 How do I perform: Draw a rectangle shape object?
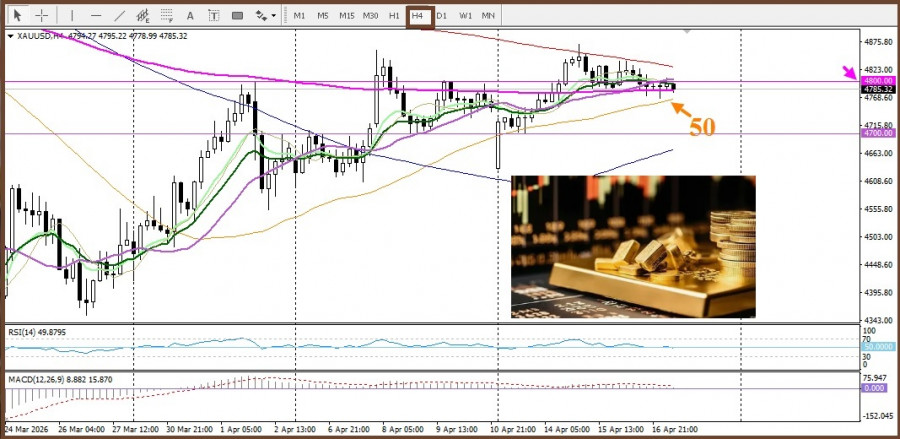tap(237, 15)
